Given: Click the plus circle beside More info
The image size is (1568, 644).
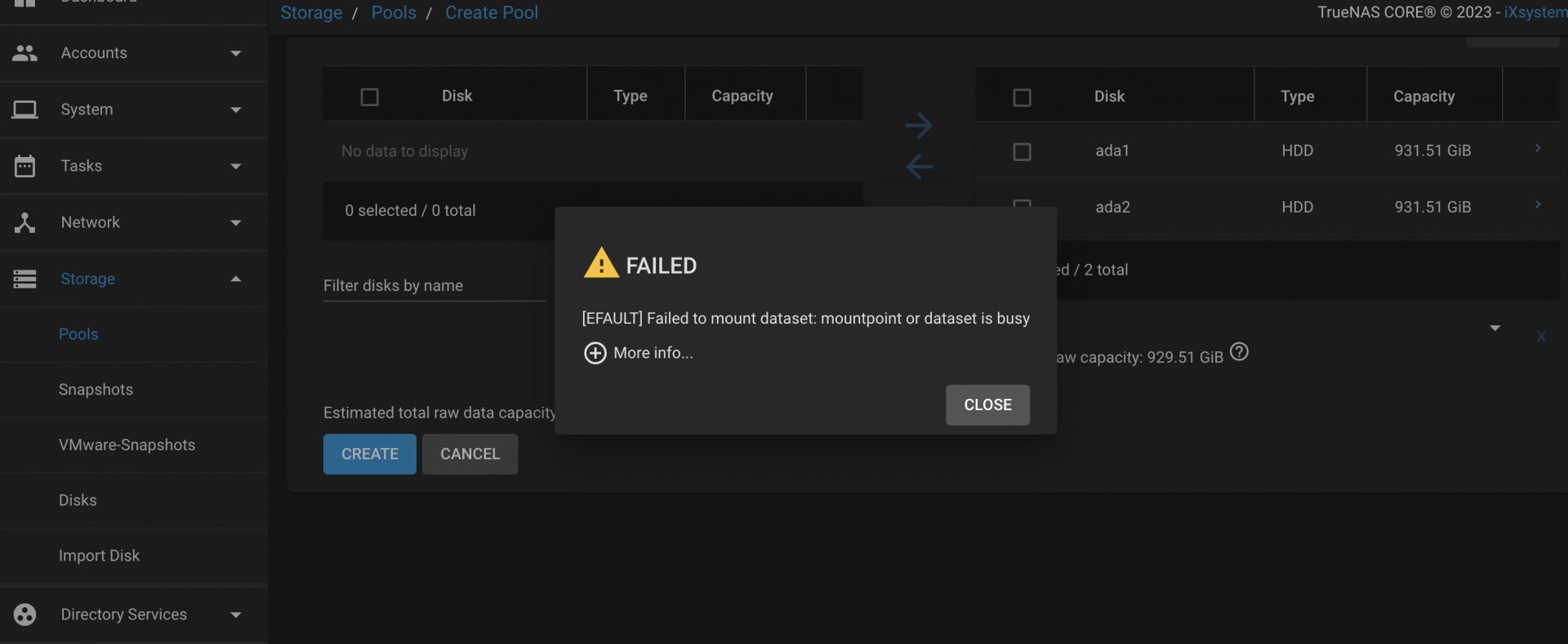Looking at the screenshot, I should (595, 353).
